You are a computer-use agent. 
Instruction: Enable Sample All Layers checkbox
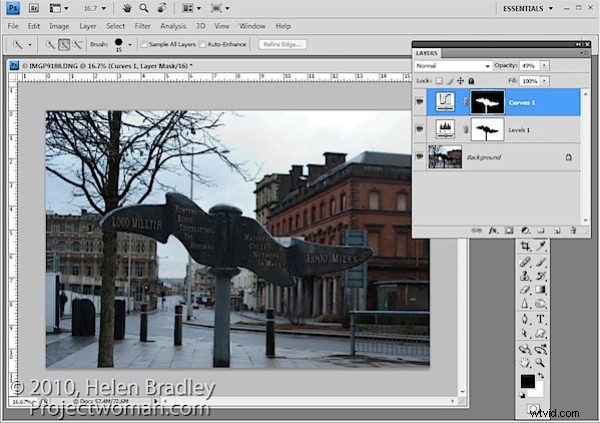point(144,44)
